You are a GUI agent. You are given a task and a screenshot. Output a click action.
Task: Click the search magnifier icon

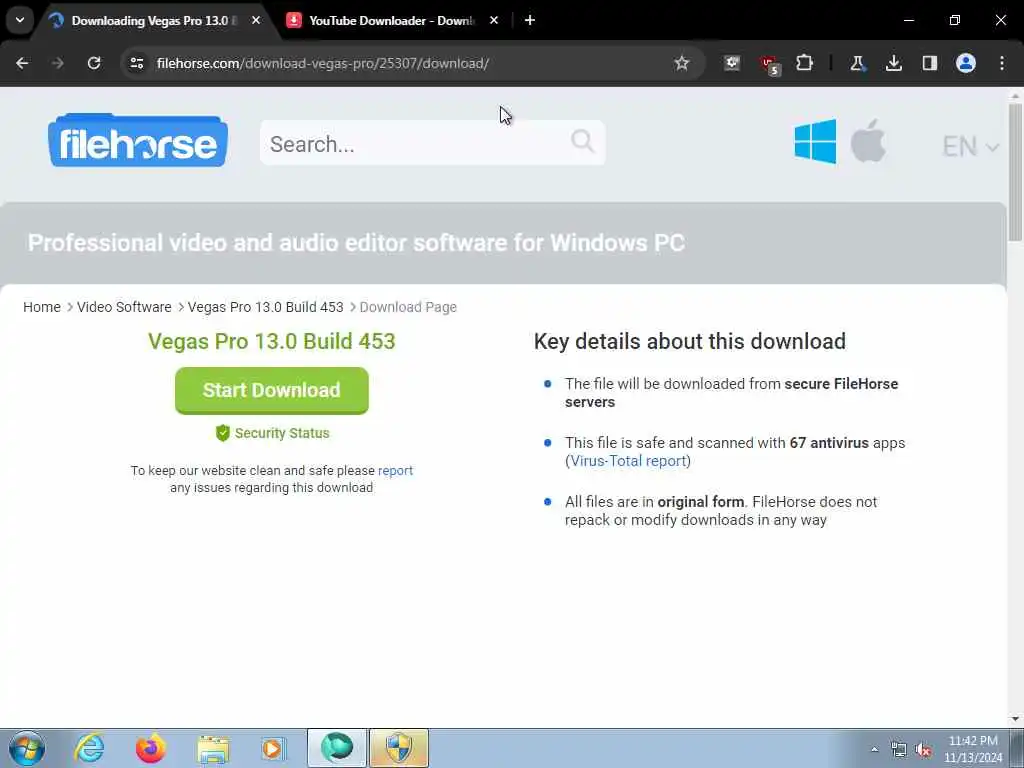[x=582, y=140]
